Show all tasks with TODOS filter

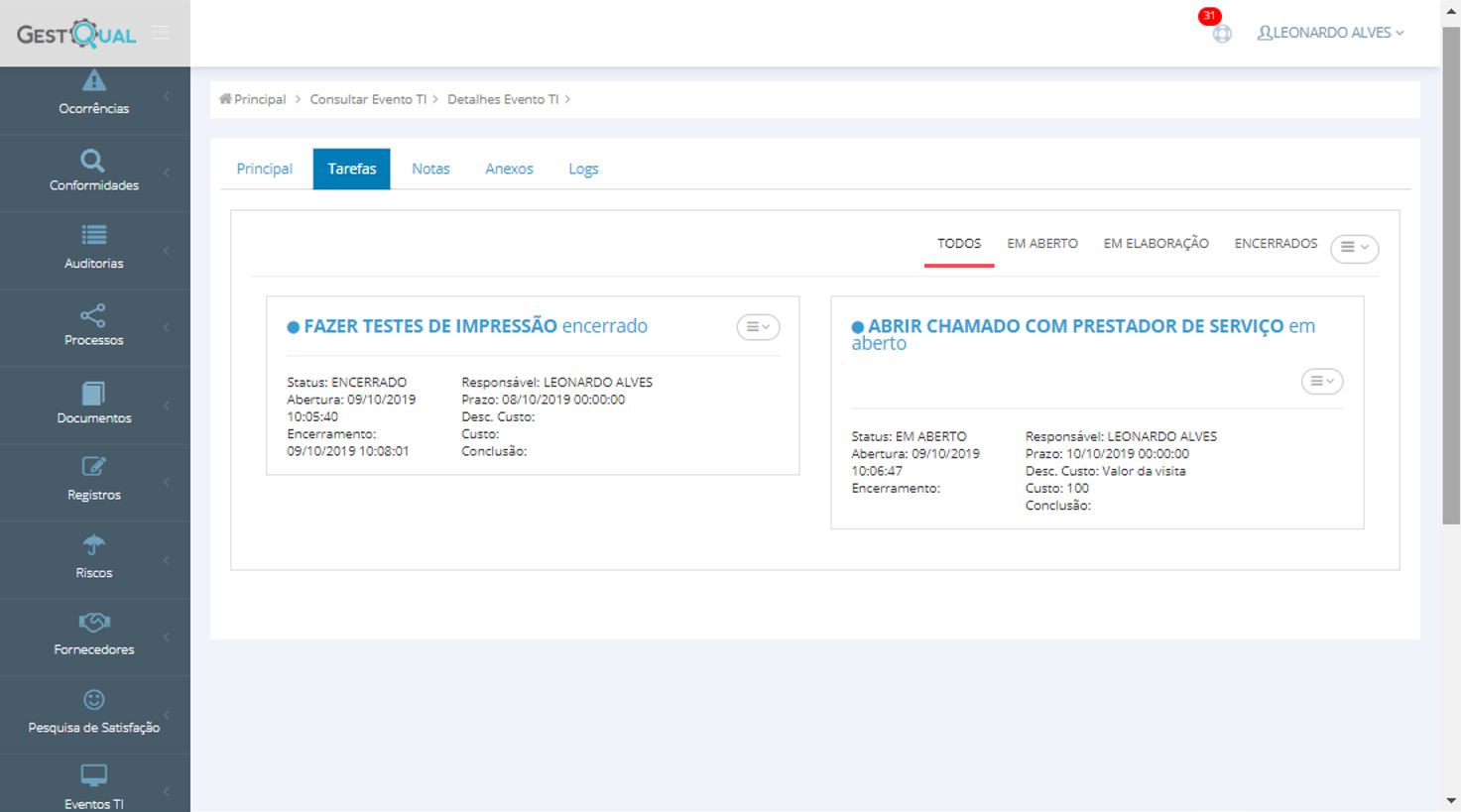tap(959, 244)
